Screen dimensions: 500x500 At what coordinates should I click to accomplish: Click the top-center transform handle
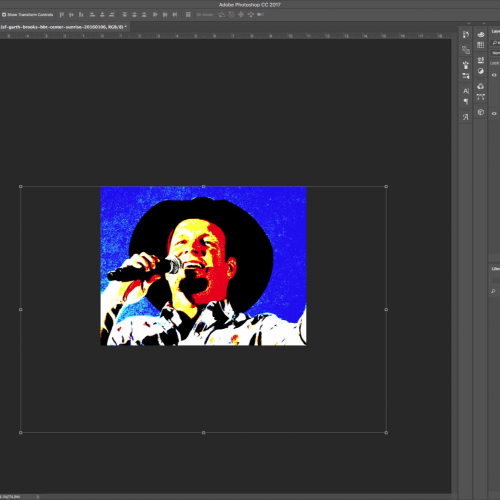203,187
